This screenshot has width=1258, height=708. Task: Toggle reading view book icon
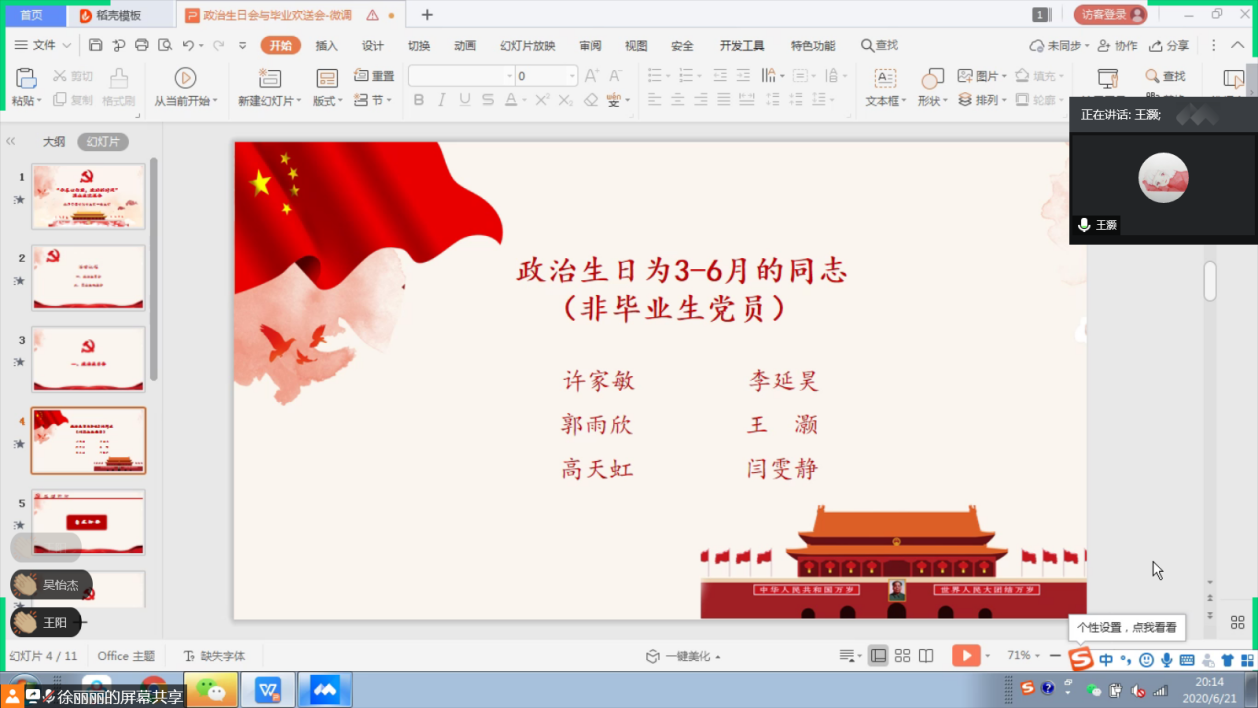coord(926,655)
